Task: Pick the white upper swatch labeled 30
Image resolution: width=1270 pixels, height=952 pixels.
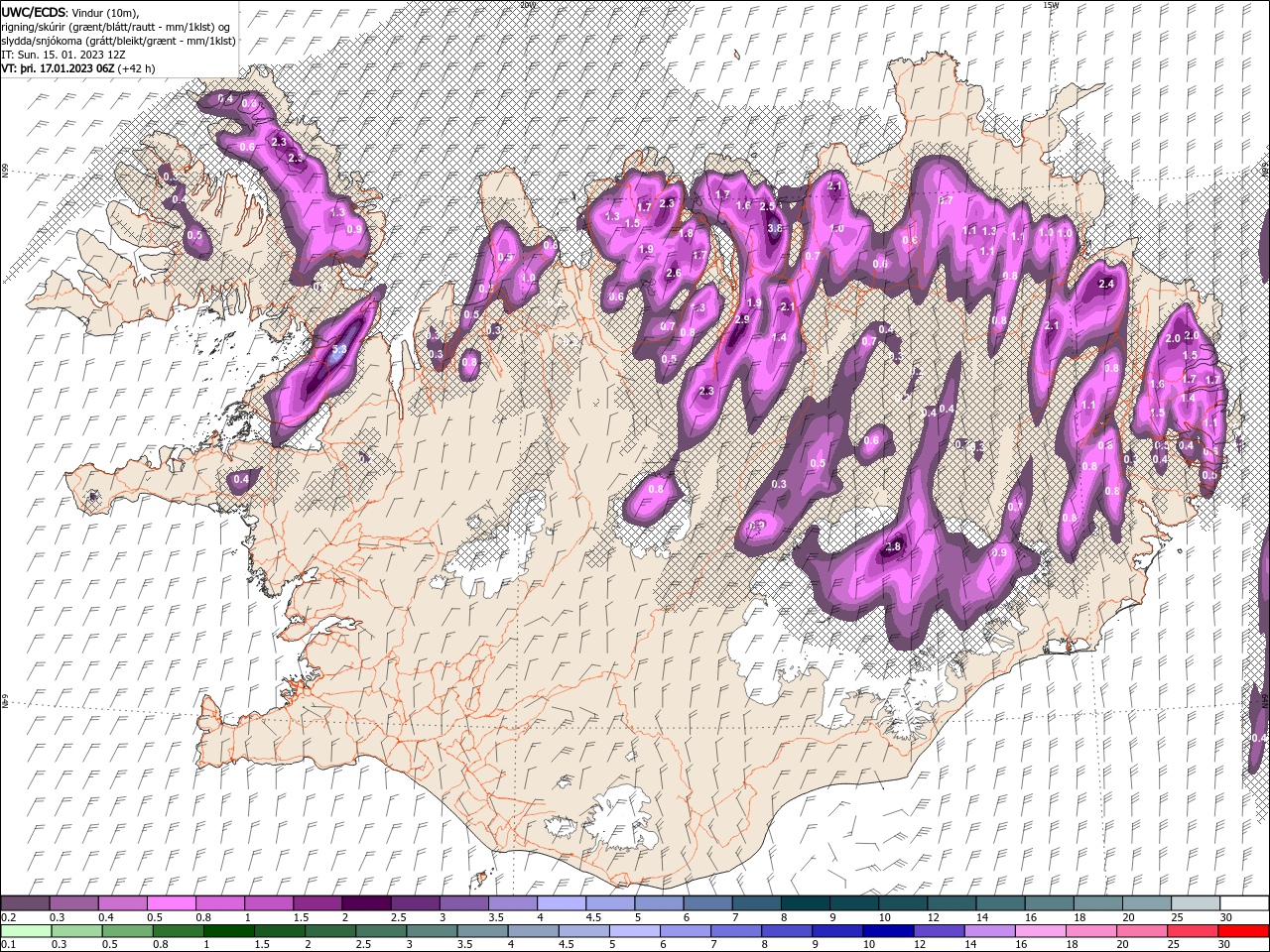Action: coord(1243,903)
